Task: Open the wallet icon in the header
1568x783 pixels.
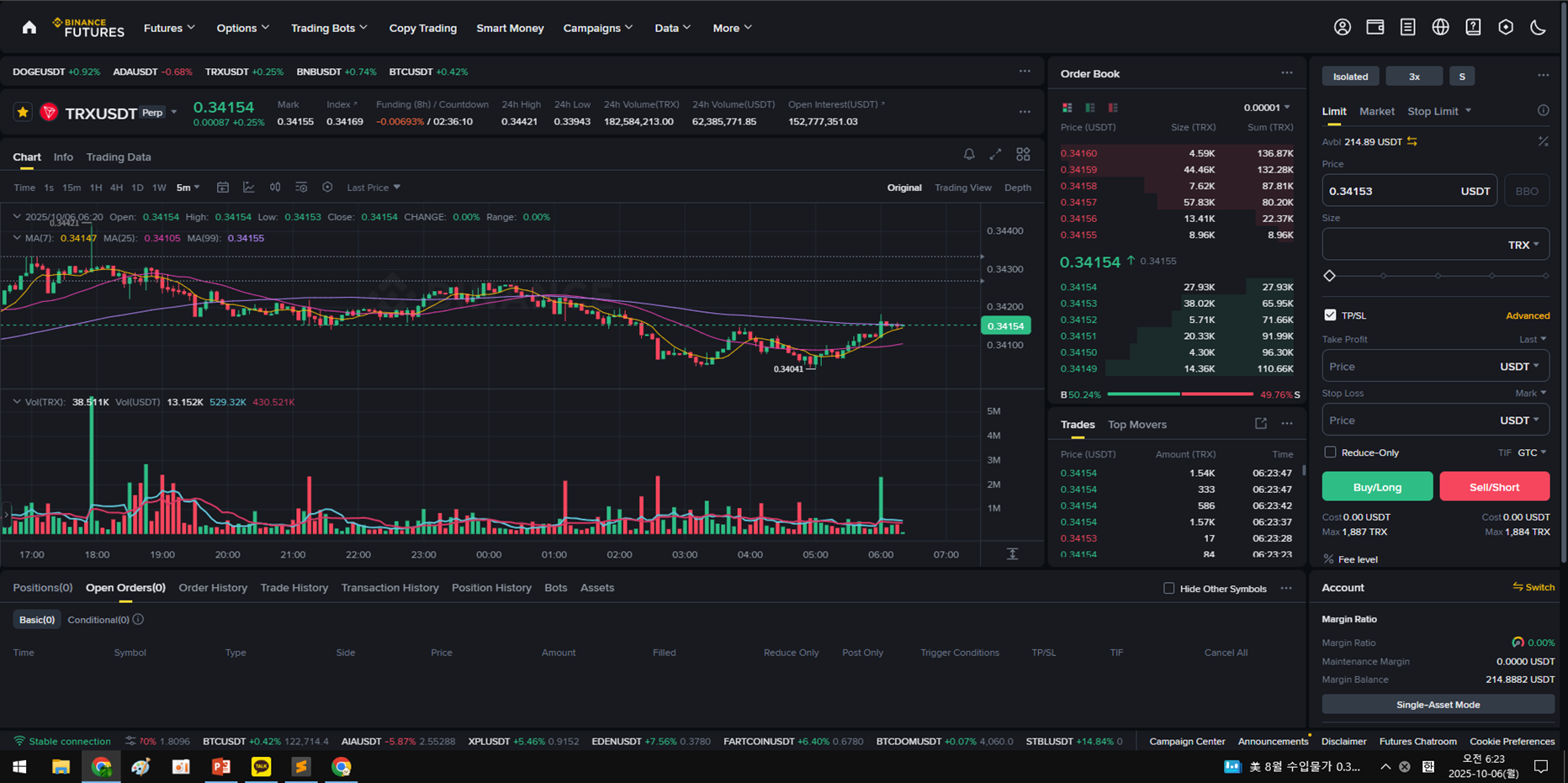Action: pos(1375,27)
